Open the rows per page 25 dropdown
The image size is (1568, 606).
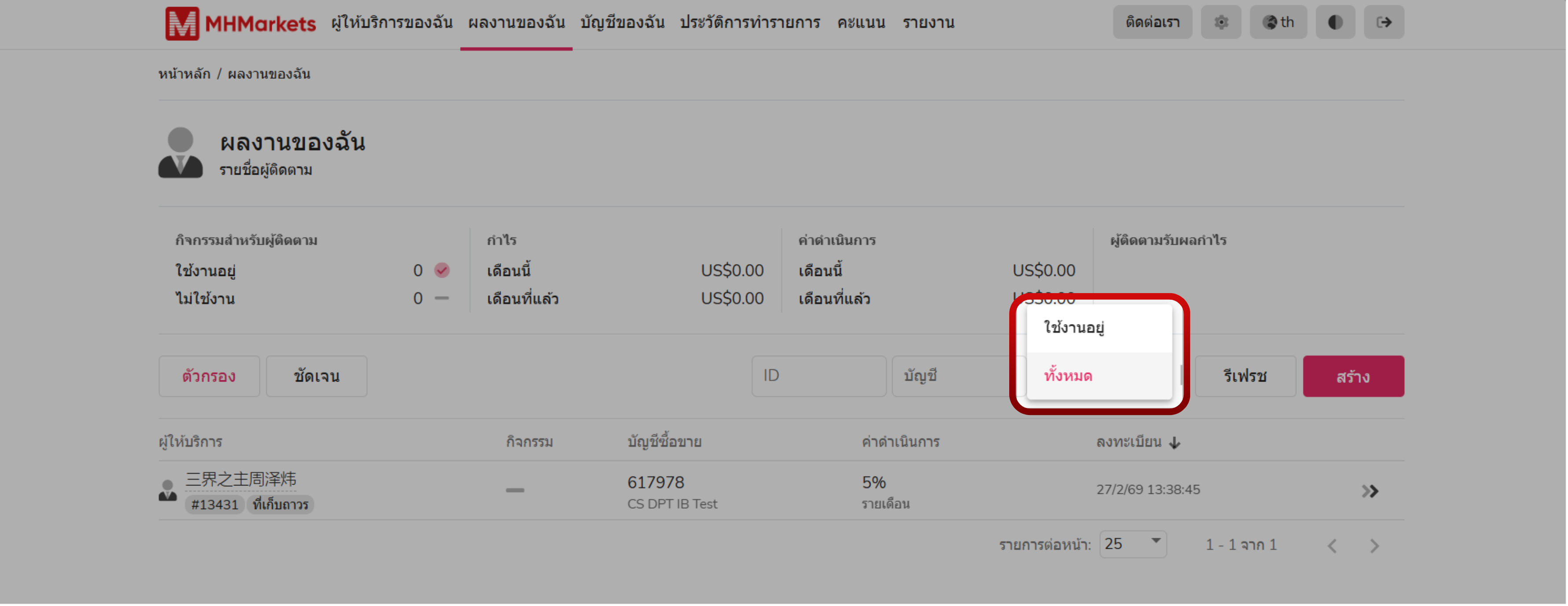(1133, 544)
